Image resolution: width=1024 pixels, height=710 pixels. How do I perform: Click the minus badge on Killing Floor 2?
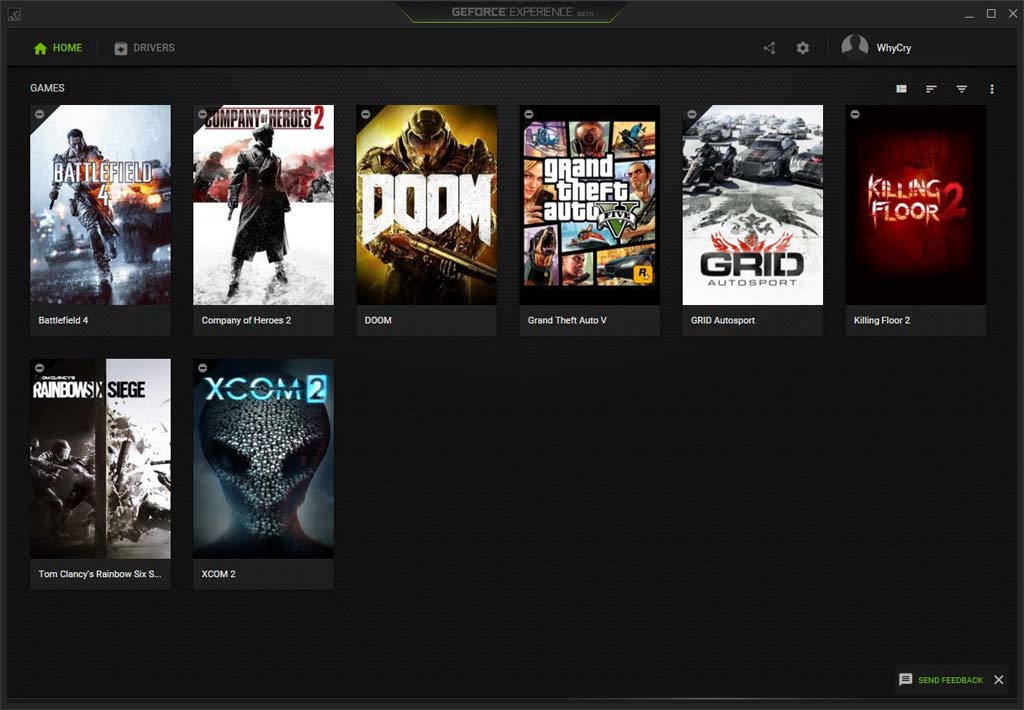pos(855,114)
